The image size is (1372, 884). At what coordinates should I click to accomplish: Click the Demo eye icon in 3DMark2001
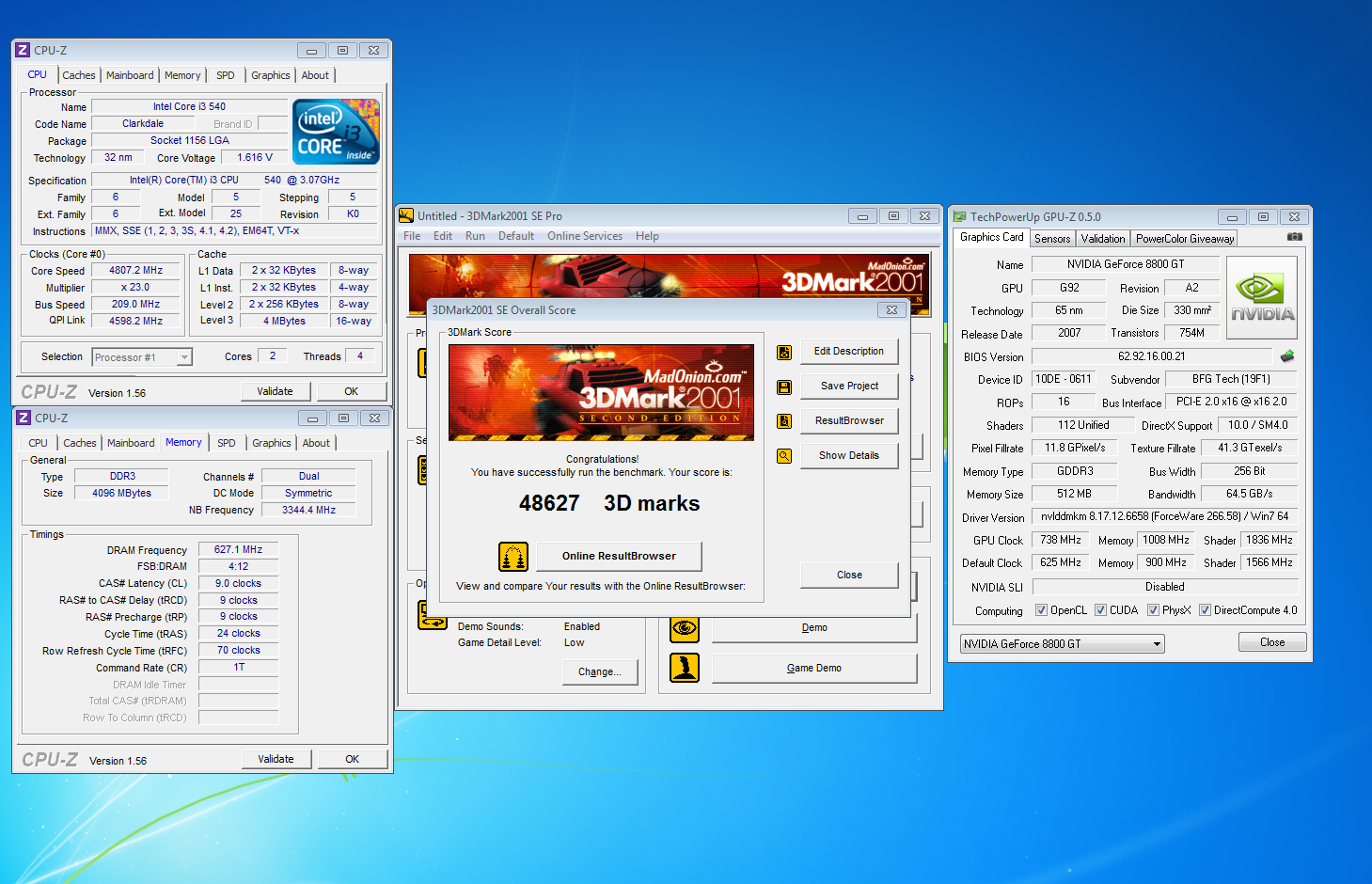(x=685, y=627)
